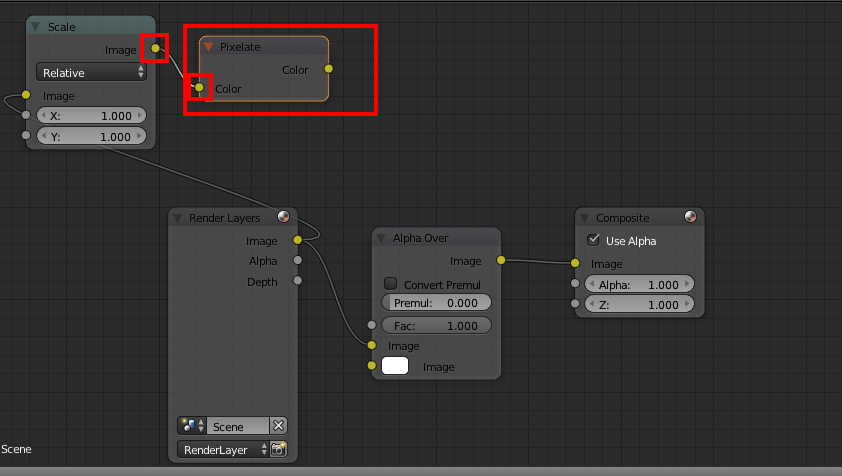Collapse the Pixelate node with its triangle
The image size is (842, 476).
(208, 47)
